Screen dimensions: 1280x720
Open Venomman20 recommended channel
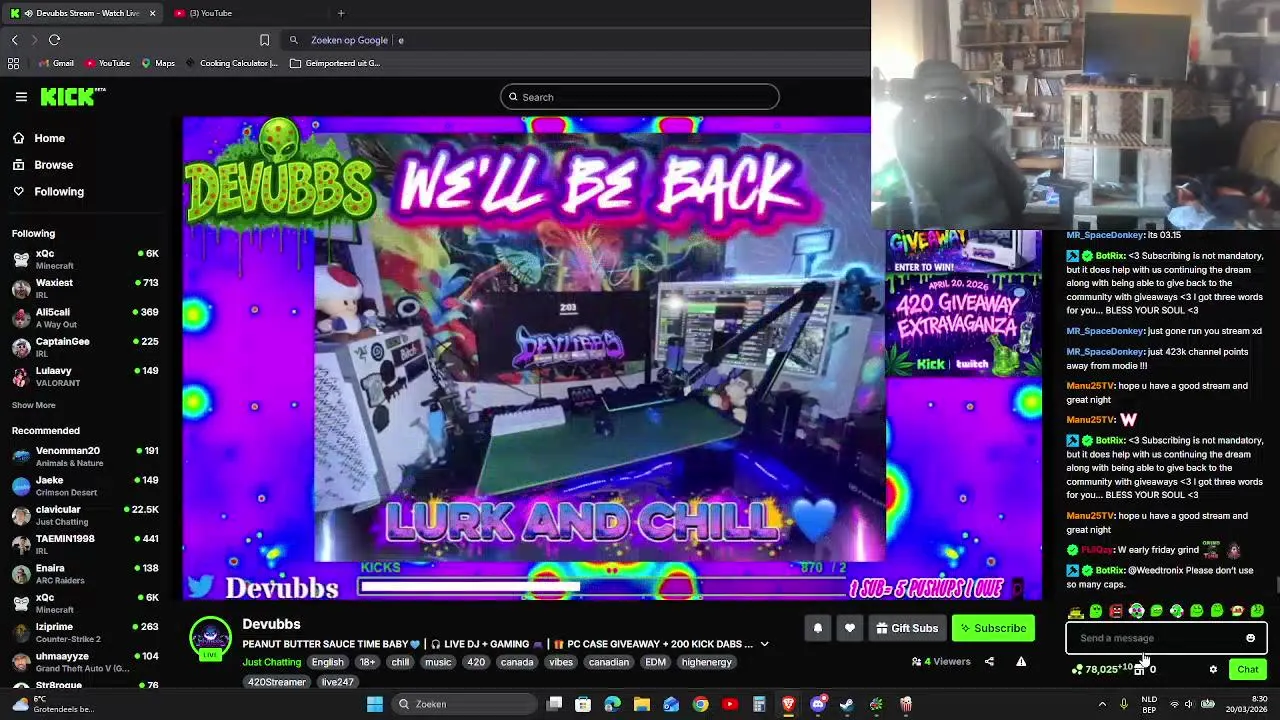click(x=85, y=456)
